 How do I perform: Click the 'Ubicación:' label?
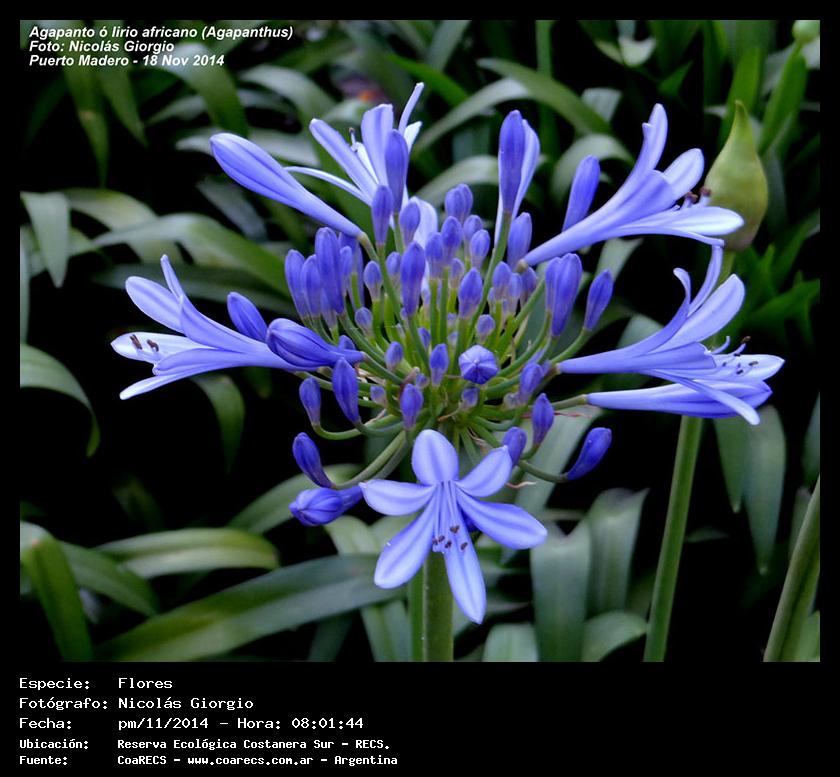click(x=54, y=744)
